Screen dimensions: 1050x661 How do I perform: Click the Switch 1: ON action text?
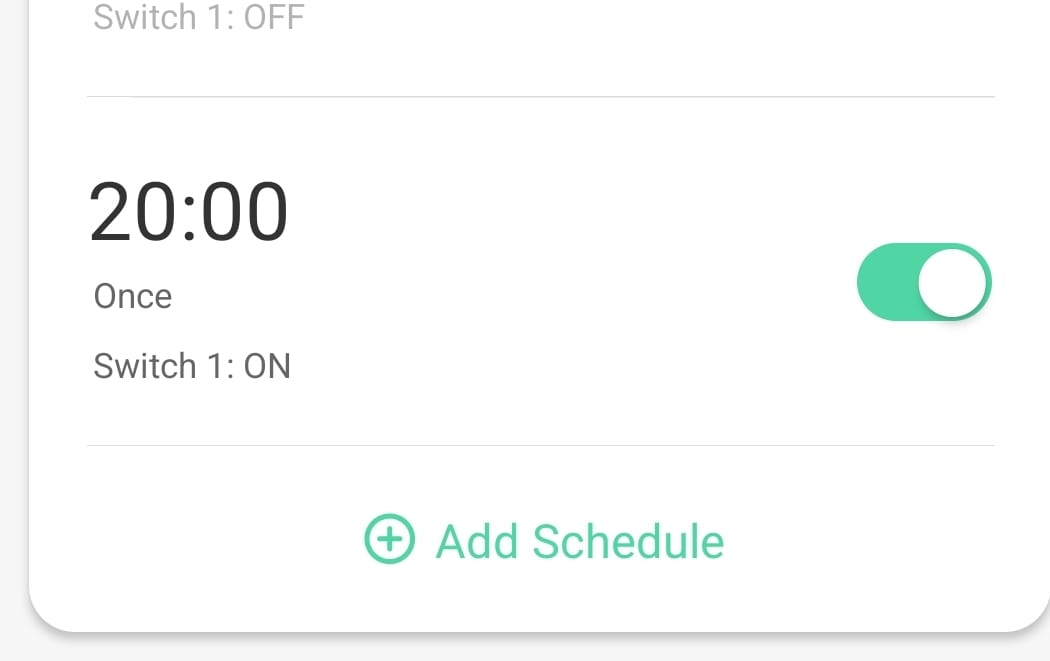click(192, 366)
